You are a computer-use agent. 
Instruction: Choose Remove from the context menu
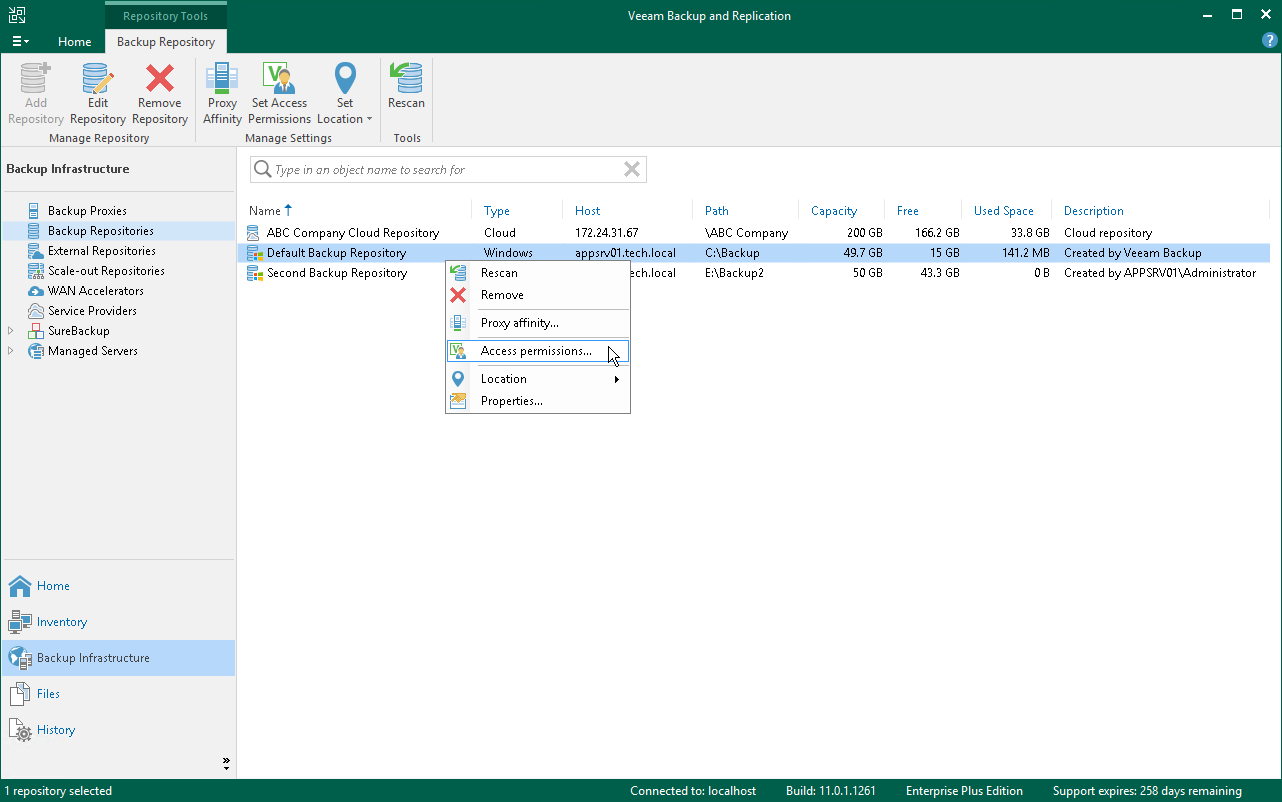pos(538,295)
